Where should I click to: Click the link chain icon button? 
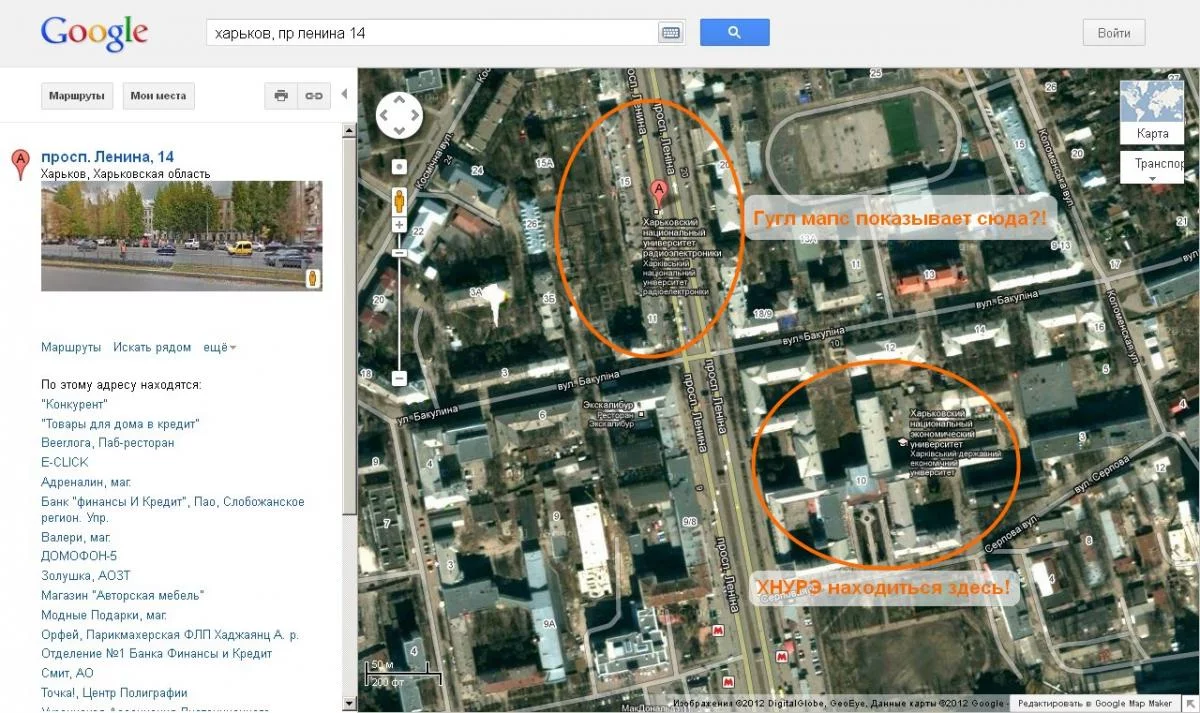[x=314, y=96]
